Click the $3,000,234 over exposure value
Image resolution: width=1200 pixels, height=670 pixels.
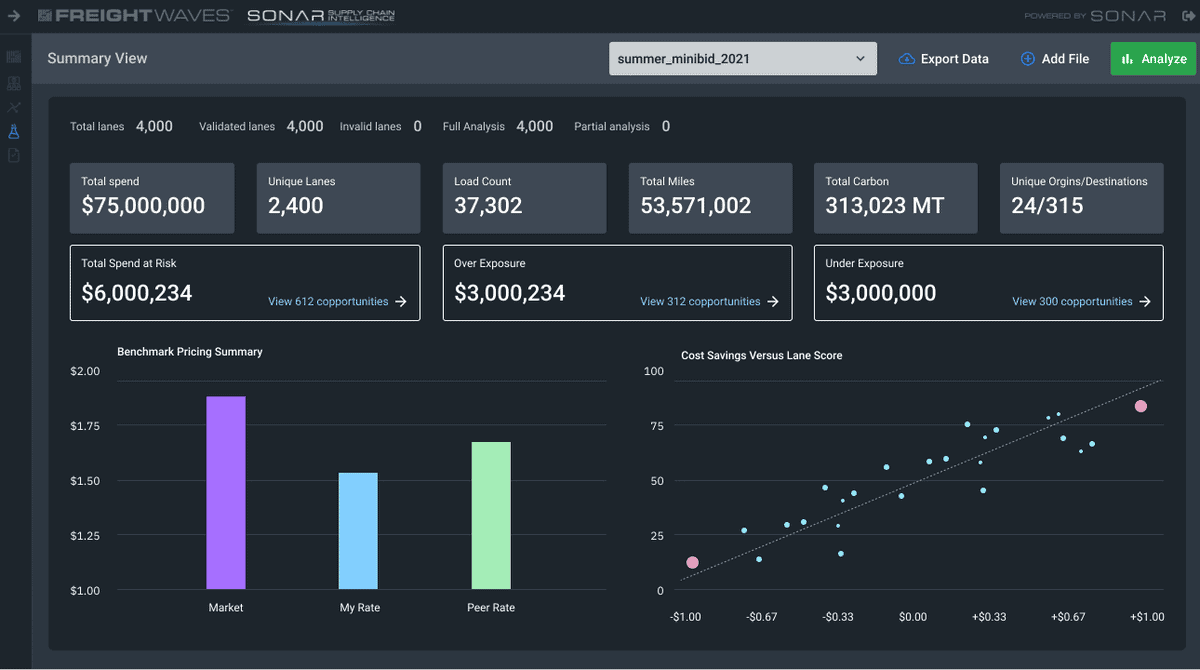510,293
